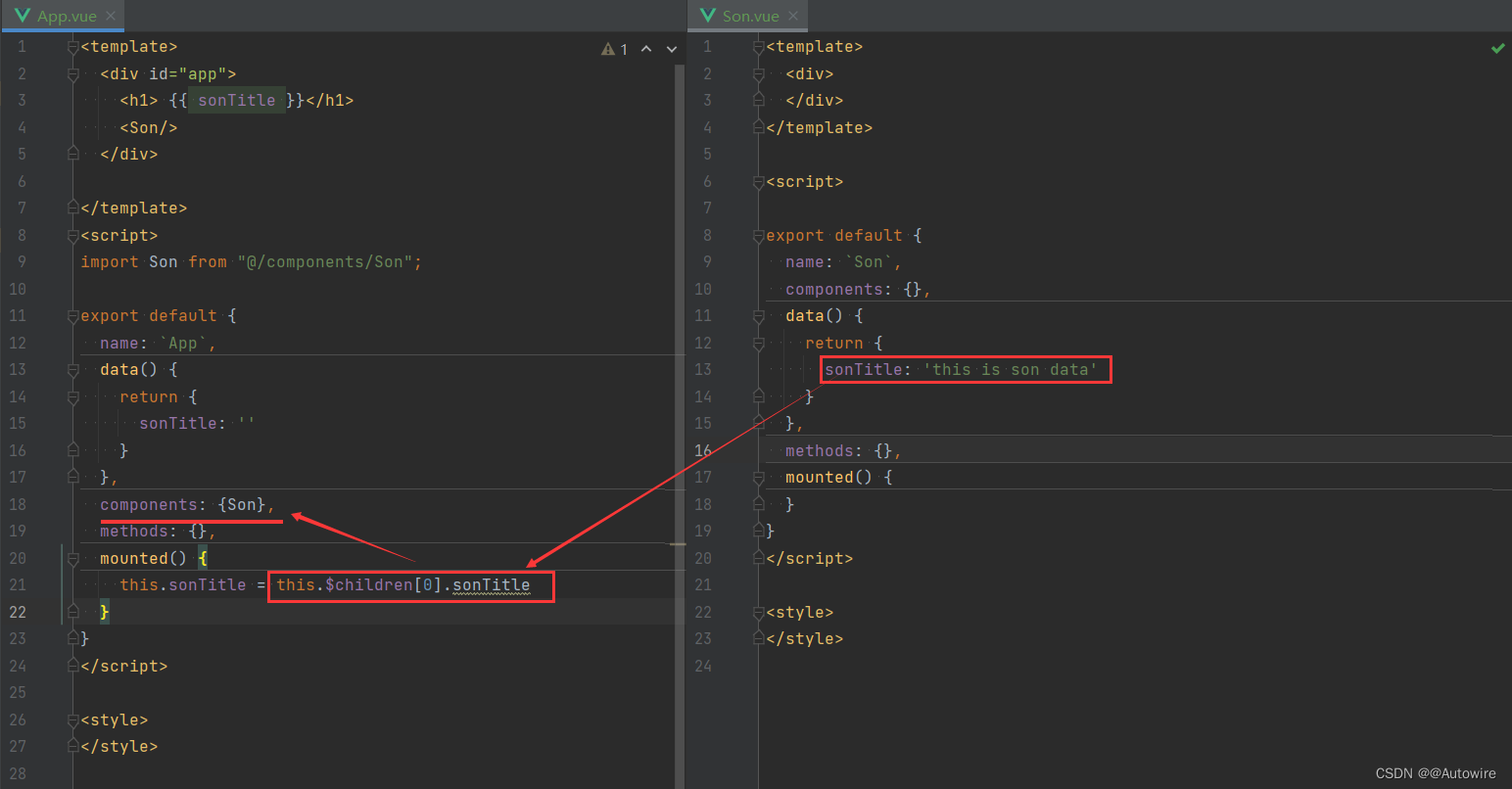This screenshot has width=1512, height=789.
Task: Collapse export default block at line 11 in App.vue
Action: [x=73, y=316]
